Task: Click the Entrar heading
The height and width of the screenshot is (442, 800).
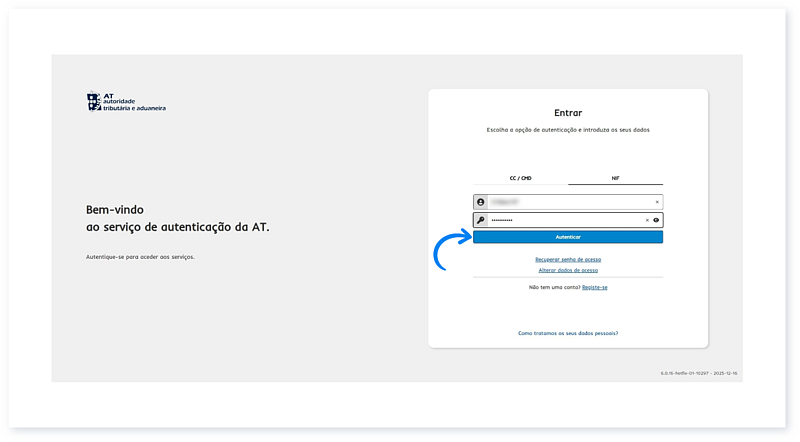Action: (x=568, y=113)
